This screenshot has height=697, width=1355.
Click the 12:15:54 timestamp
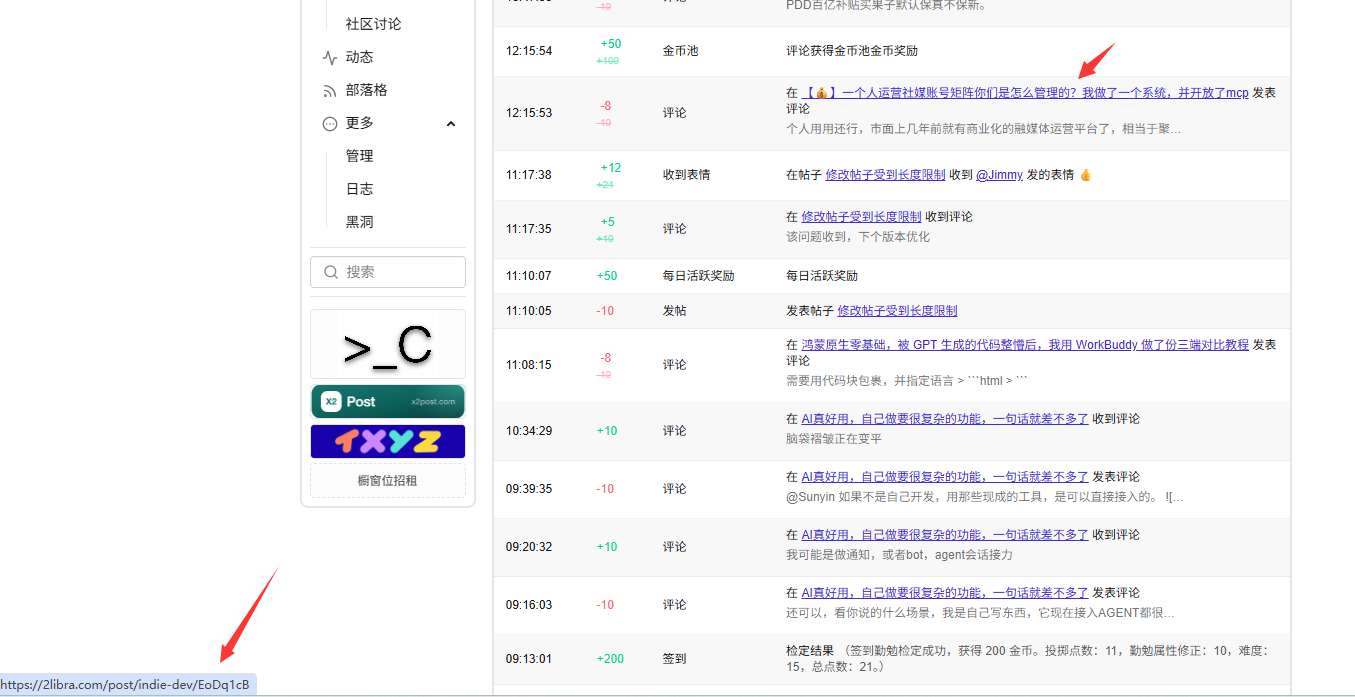coord(529,51)
